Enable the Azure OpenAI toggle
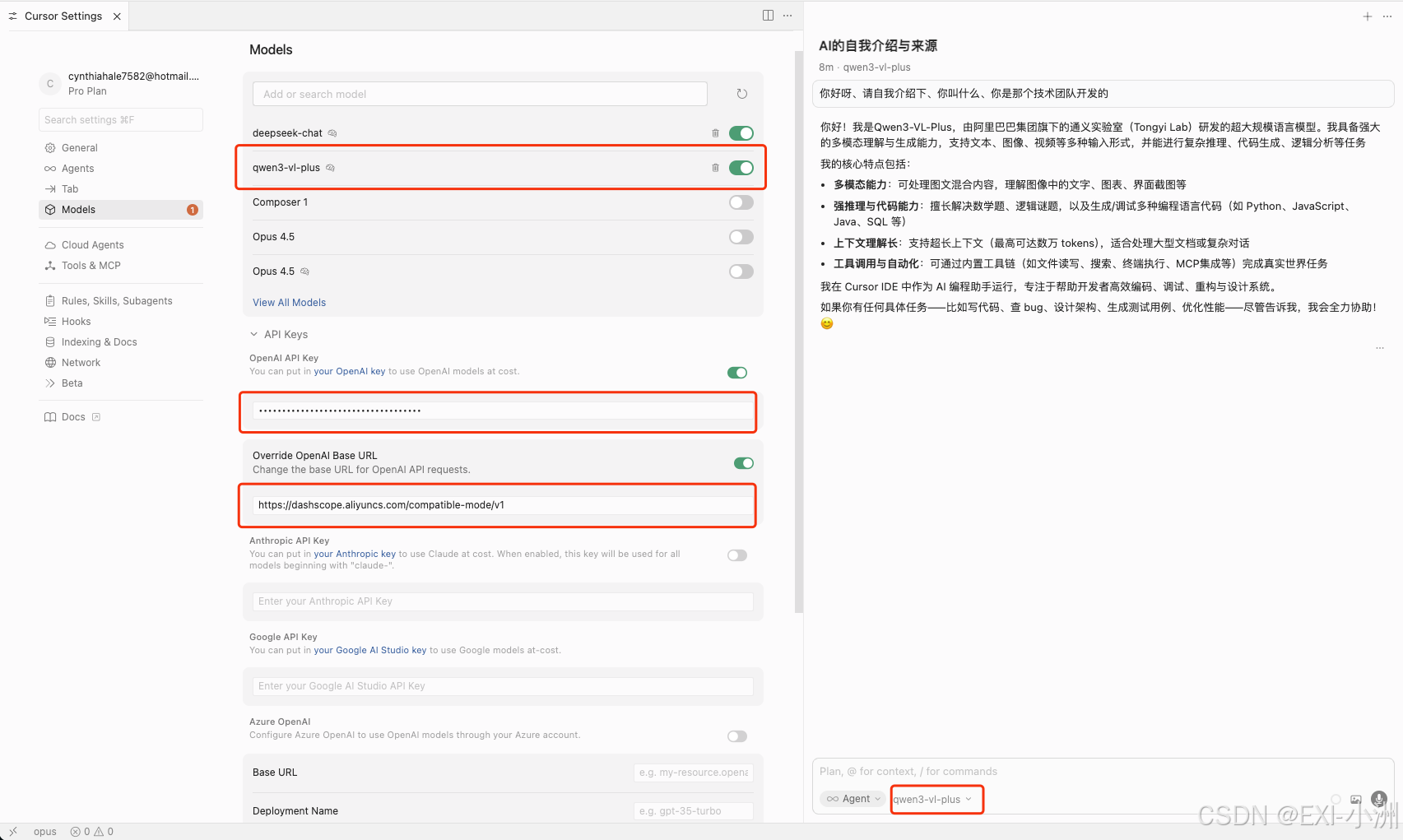This screenshot has height=840, width=1403. (x=737, y=736)
